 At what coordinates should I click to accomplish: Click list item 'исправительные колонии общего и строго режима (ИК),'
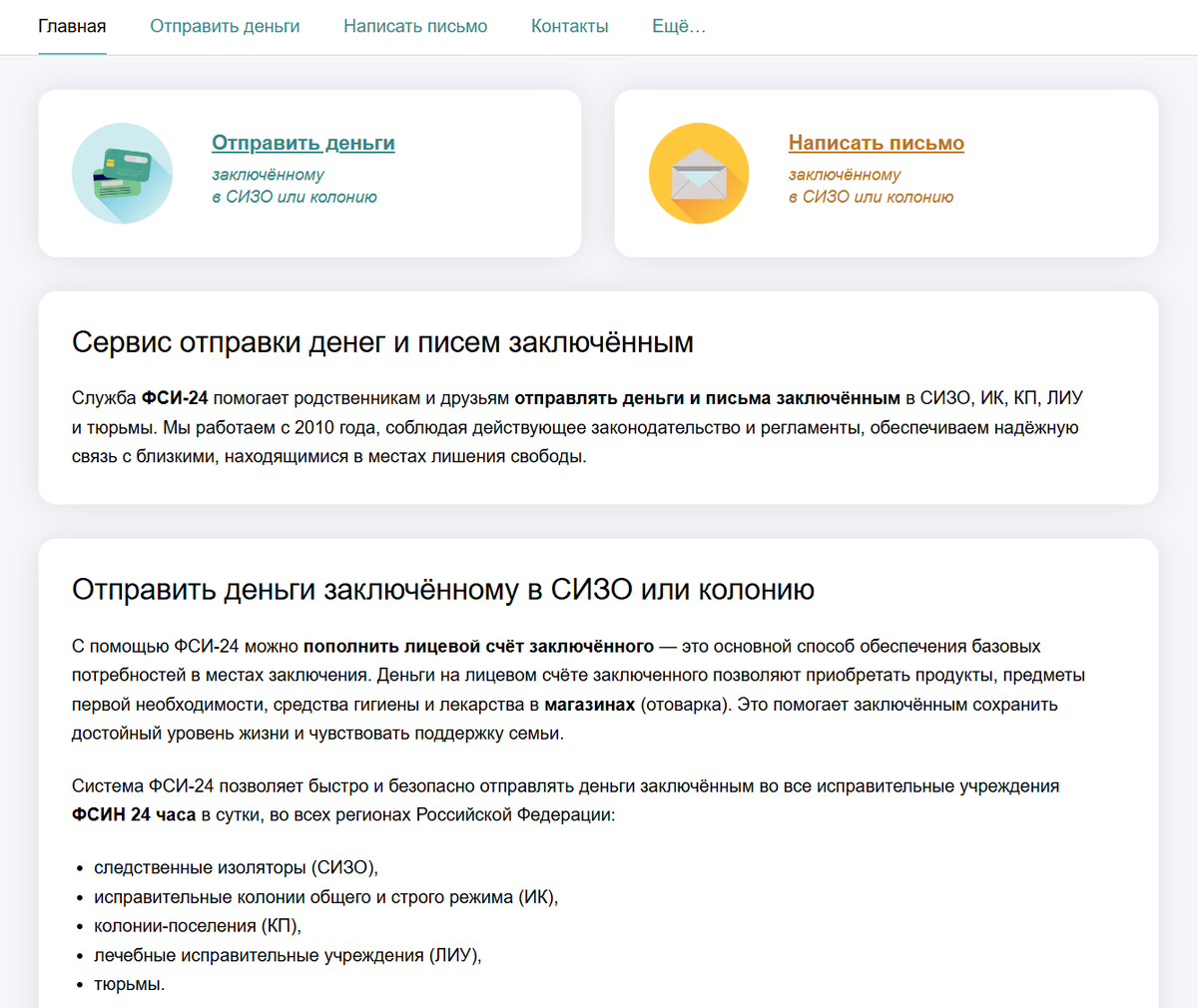326,897
